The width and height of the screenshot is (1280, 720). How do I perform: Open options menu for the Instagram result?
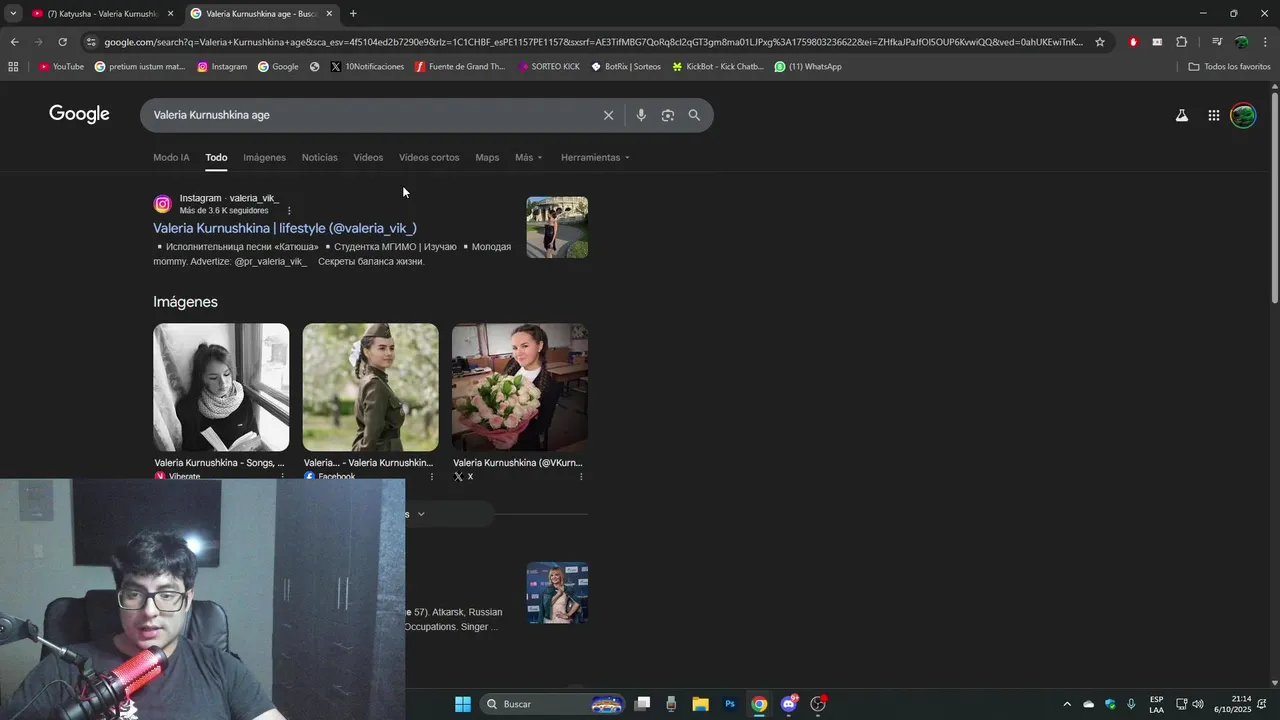tap(289, 211)
